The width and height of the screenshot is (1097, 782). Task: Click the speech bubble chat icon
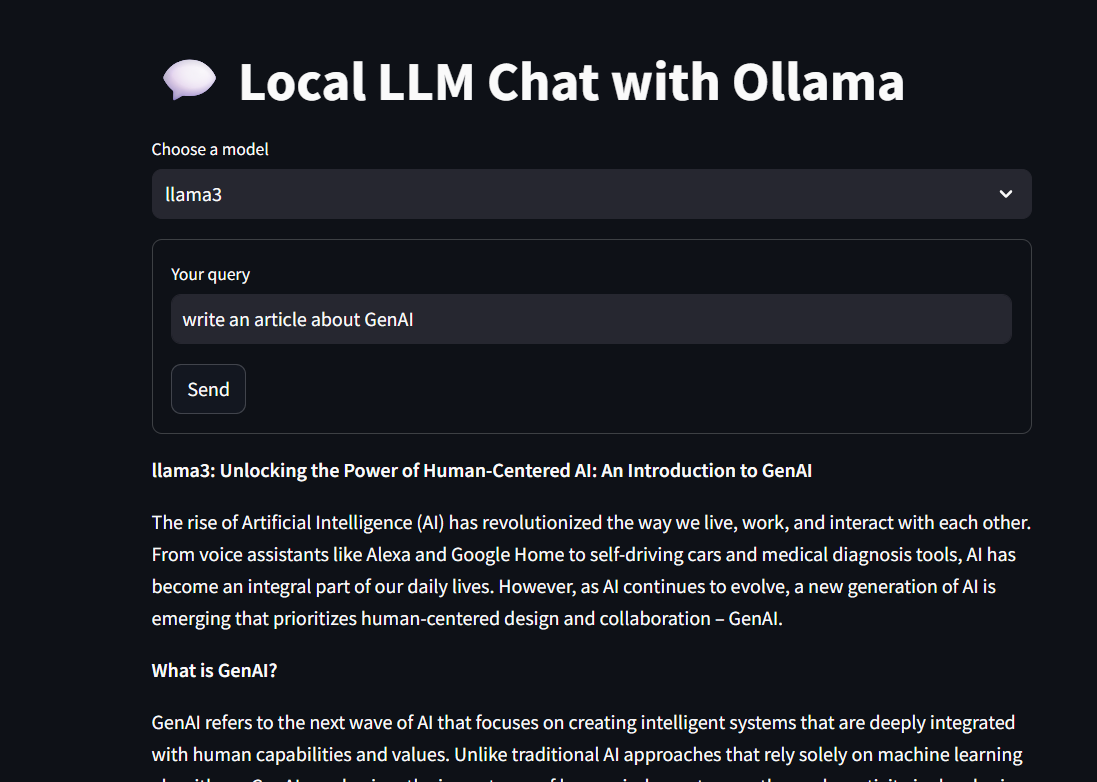point(189,80)
